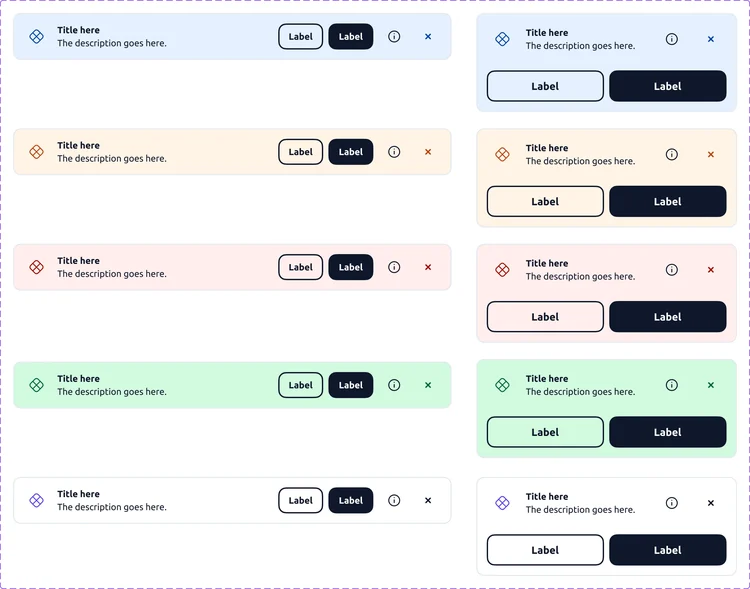Click the green diamond icon in the wide green banner
This screenshot has height=589, width=750.
[36, 385]
